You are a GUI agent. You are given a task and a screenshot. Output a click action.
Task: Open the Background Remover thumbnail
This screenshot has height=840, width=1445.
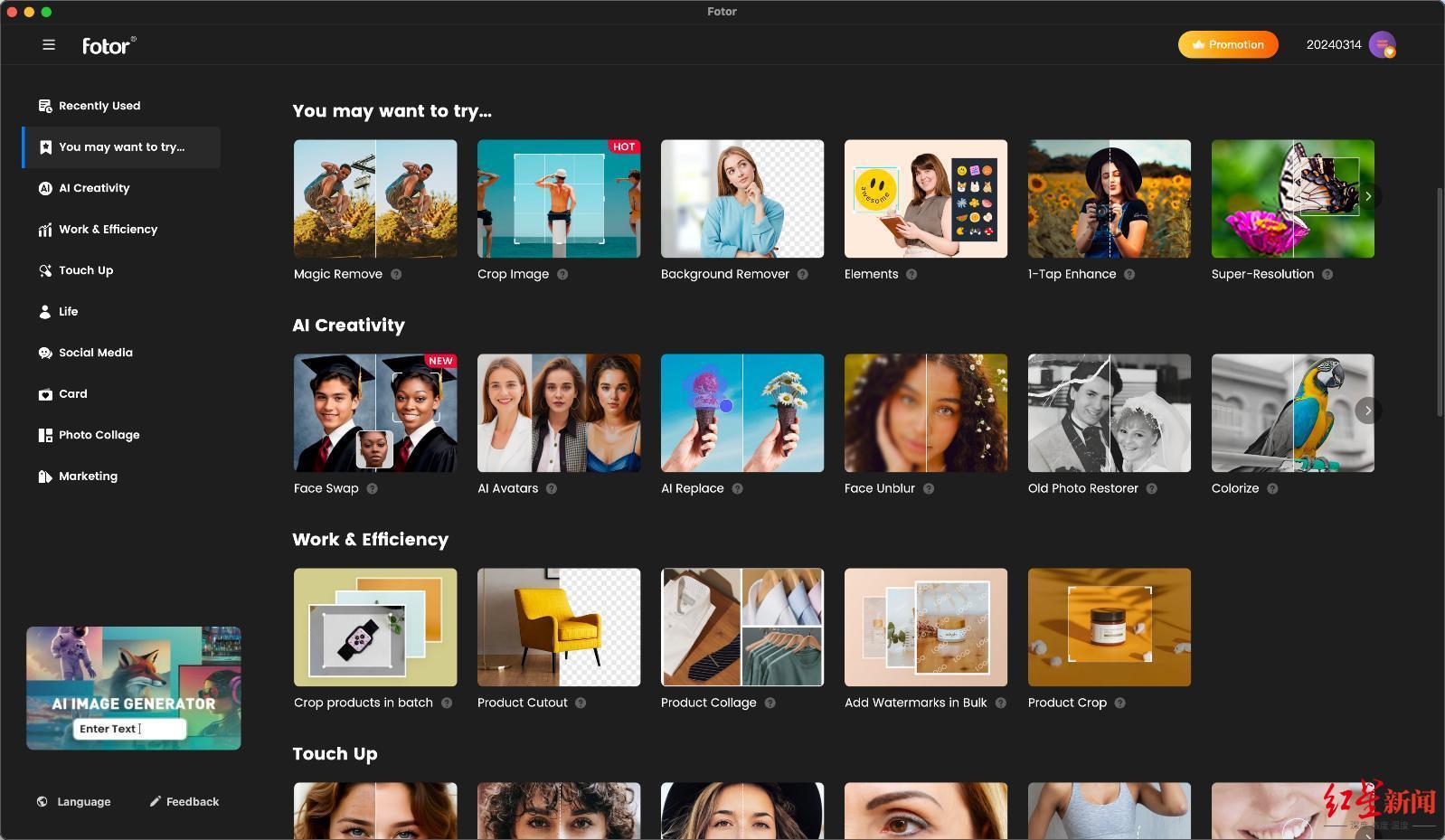[x=741, y=199]
